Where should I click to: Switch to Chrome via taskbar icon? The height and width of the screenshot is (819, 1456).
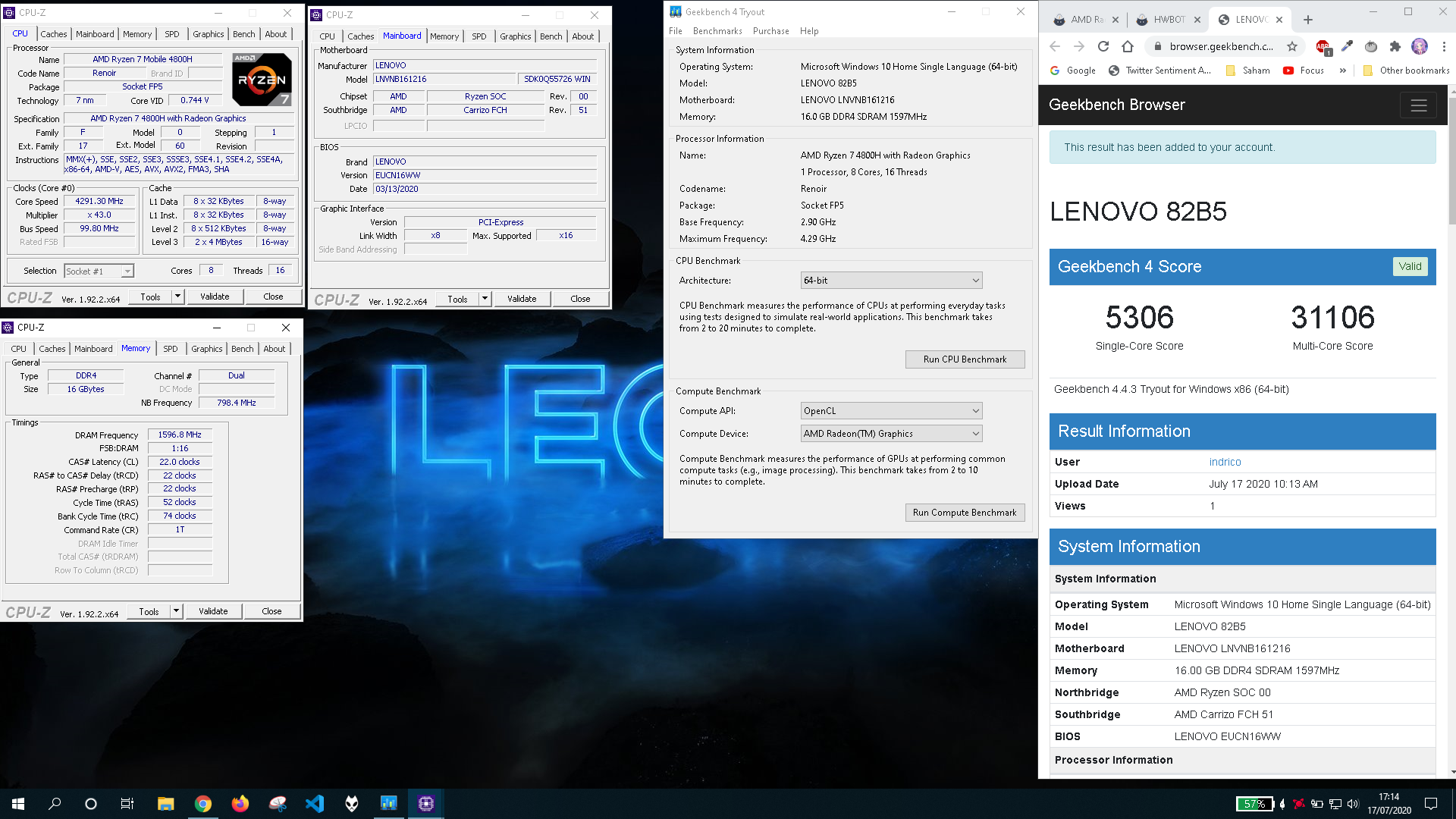[203, 804]
